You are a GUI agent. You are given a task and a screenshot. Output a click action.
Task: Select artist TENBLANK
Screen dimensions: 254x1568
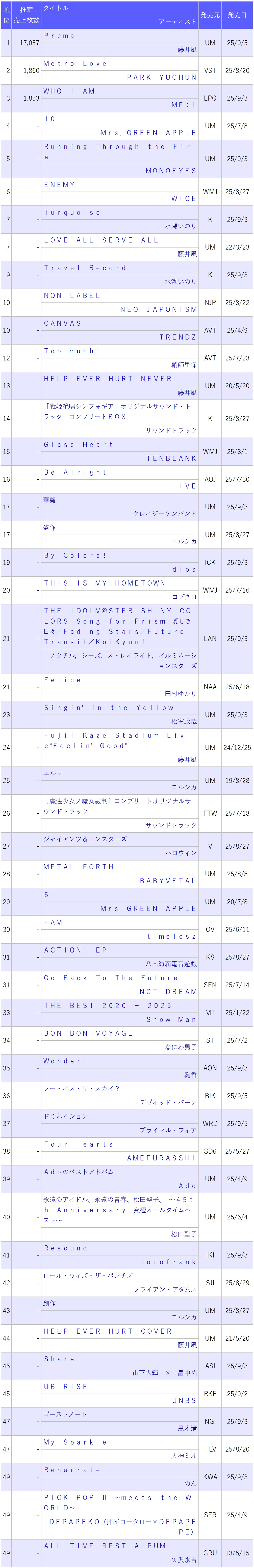click(171, 458)
